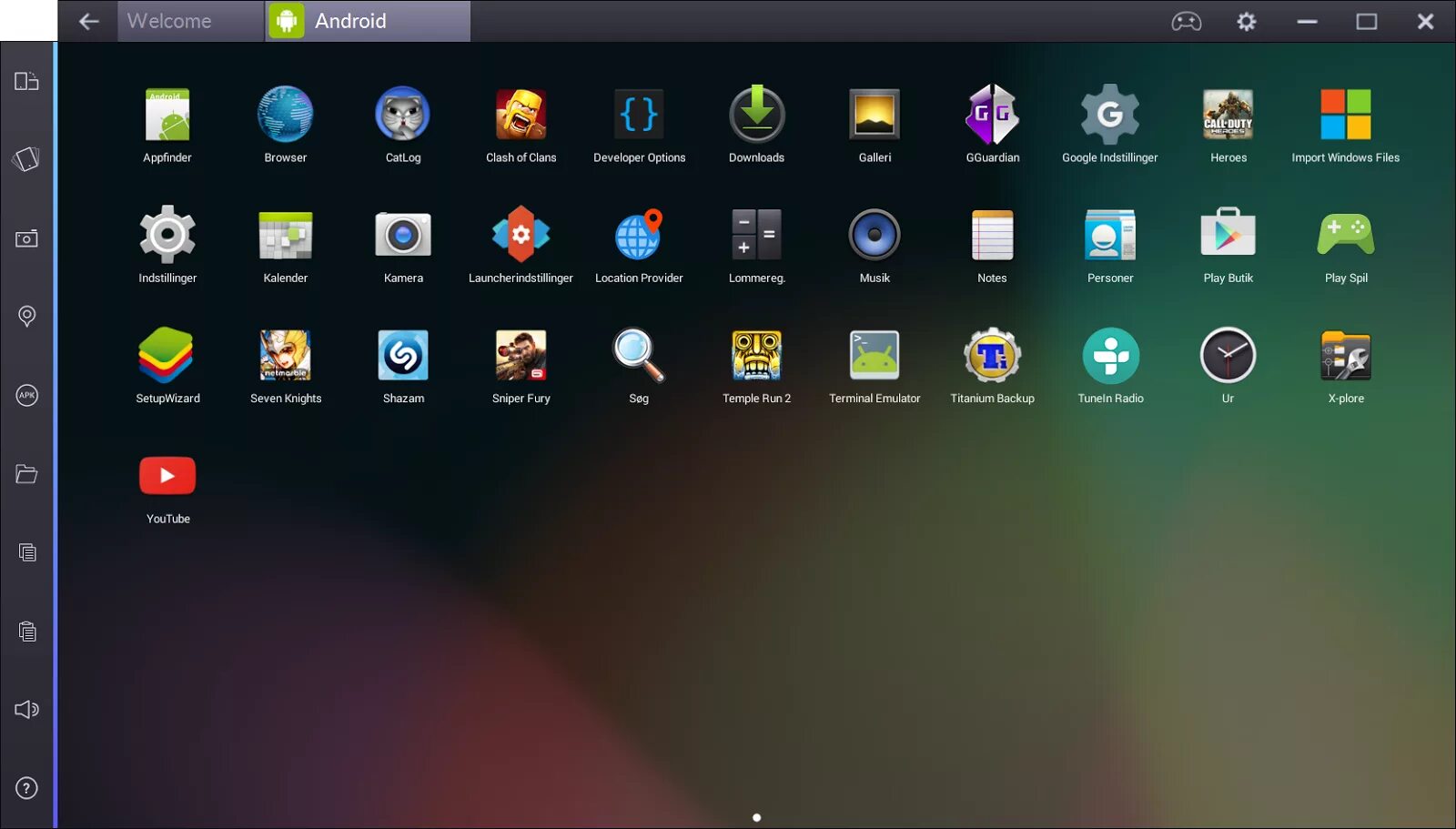
Task: Open the gamepad controls icon
Action: [1187, 21]
